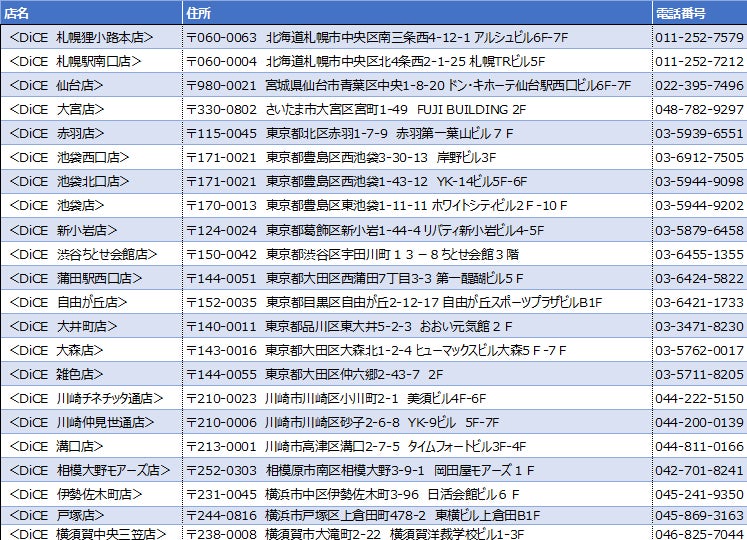Select address cell 〒115-0045 東京都北区赤羽

[417, 133]
